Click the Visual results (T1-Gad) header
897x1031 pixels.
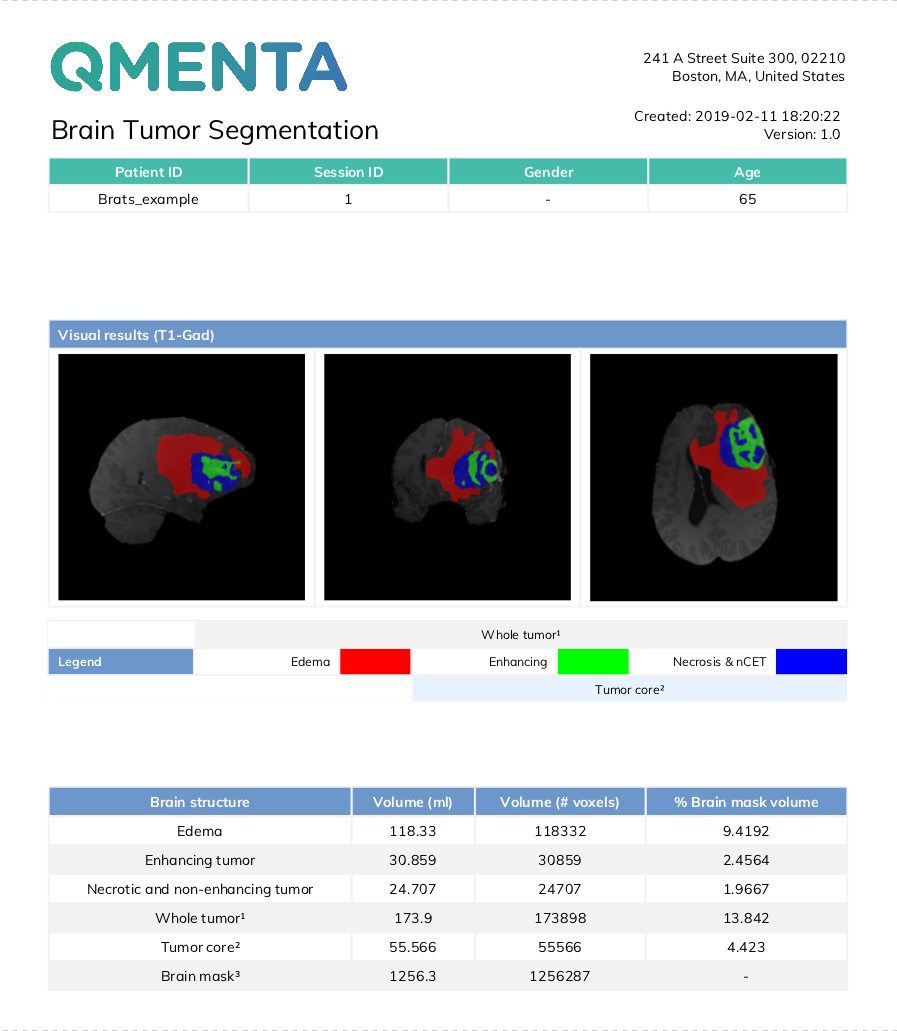pos(136,335)
